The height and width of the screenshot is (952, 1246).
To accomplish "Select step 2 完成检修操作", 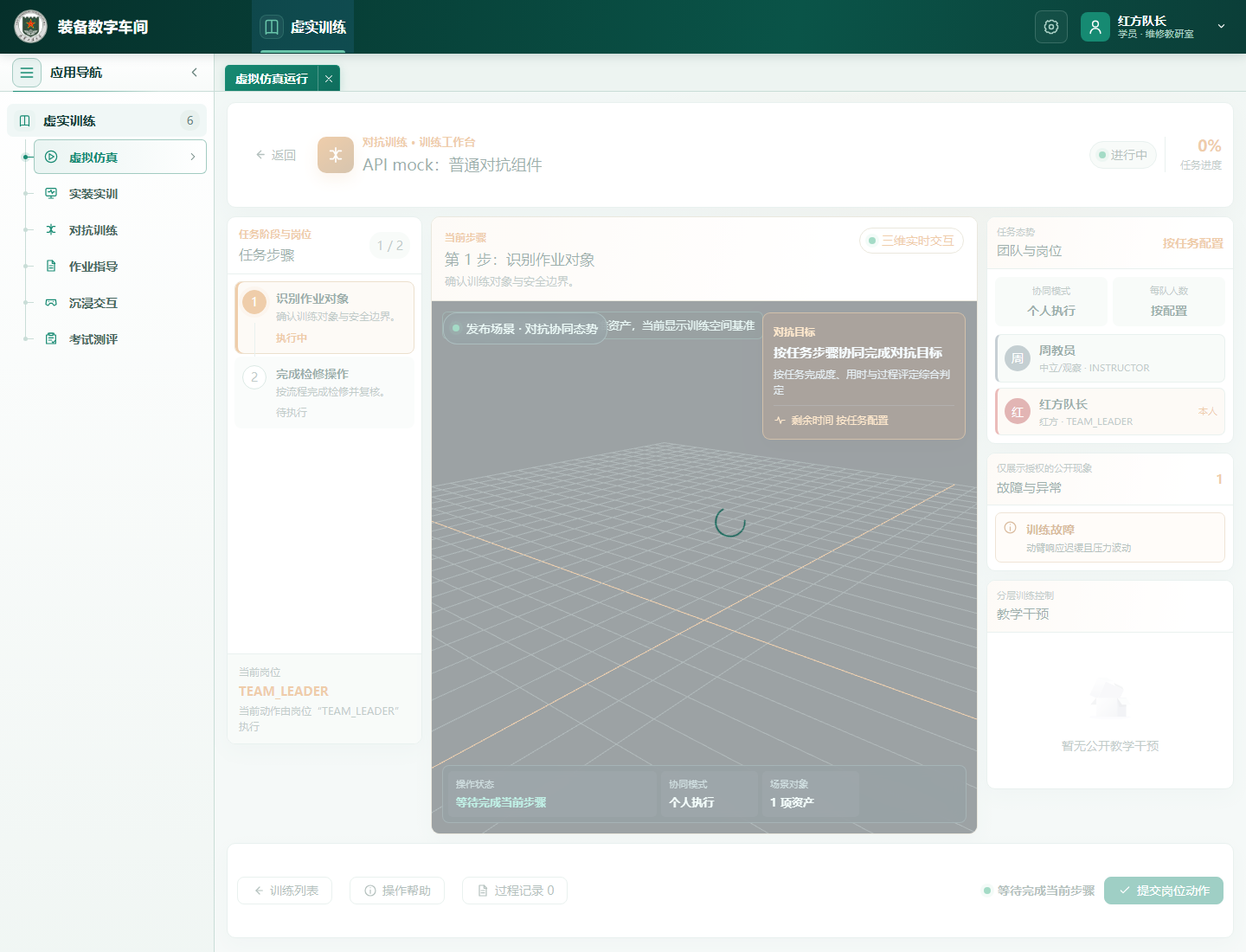I will coord(324,392).
